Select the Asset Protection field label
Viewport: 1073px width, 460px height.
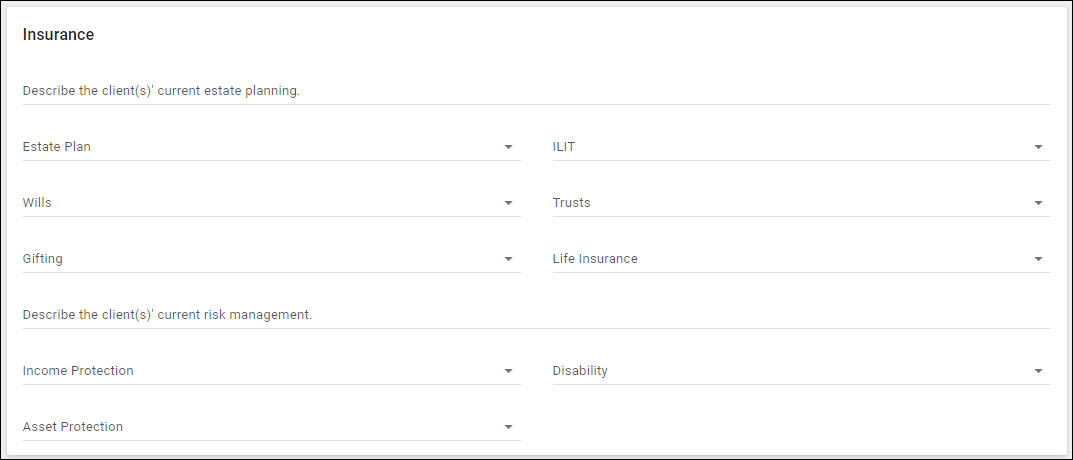(73, 427)
